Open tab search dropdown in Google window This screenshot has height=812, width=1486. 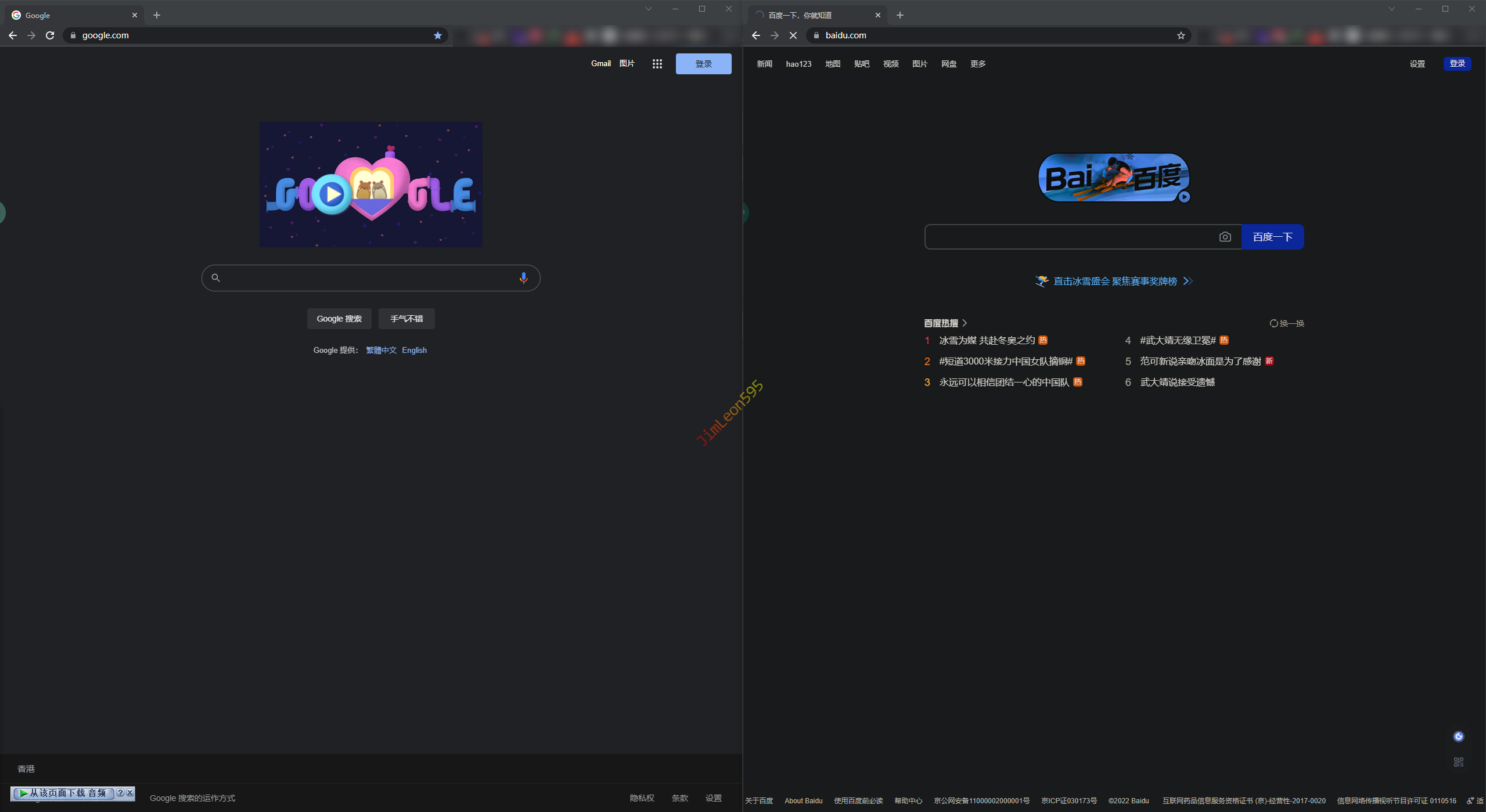point(649,9)
